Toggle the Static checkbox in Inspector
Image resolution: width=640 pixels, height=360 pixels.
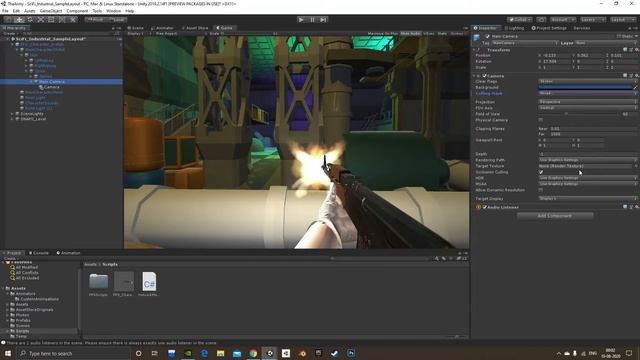pyautogui.click(x=619, y=36)
